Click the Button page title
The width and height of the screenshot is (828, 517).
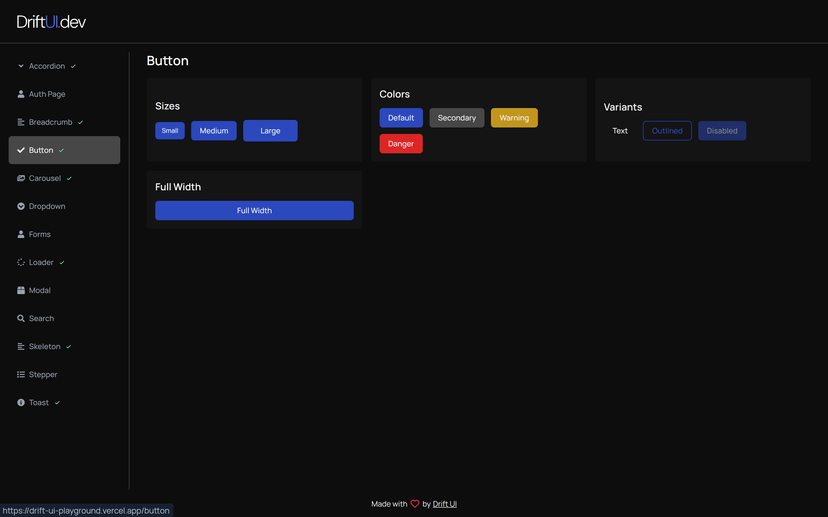click(167, 61)
